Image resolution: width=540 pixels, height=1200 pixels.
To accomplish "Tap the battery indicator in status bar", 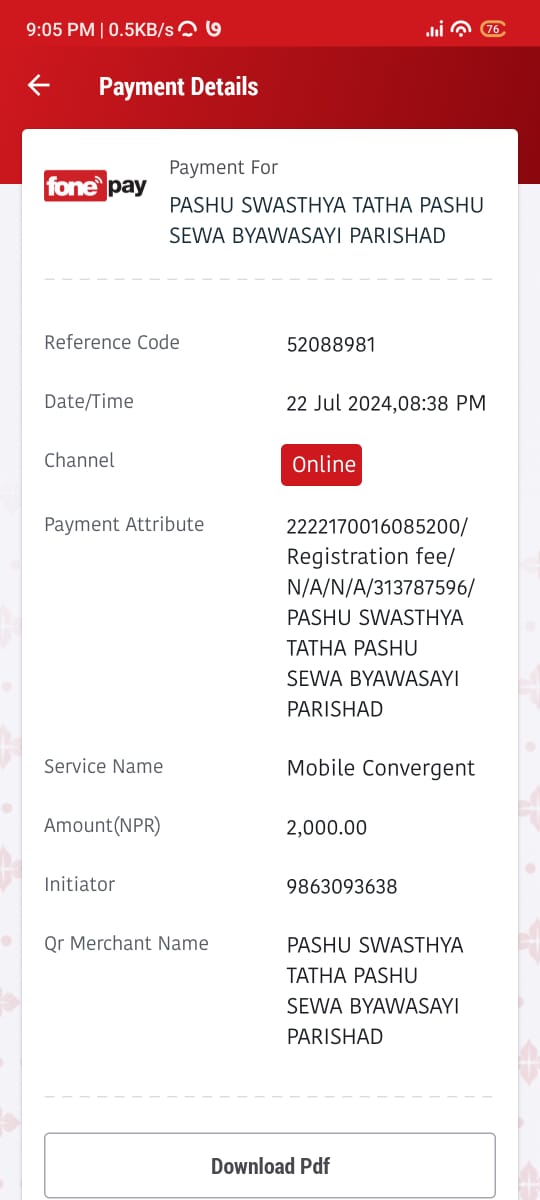I will pyautogui.click(x=493, y=29).
